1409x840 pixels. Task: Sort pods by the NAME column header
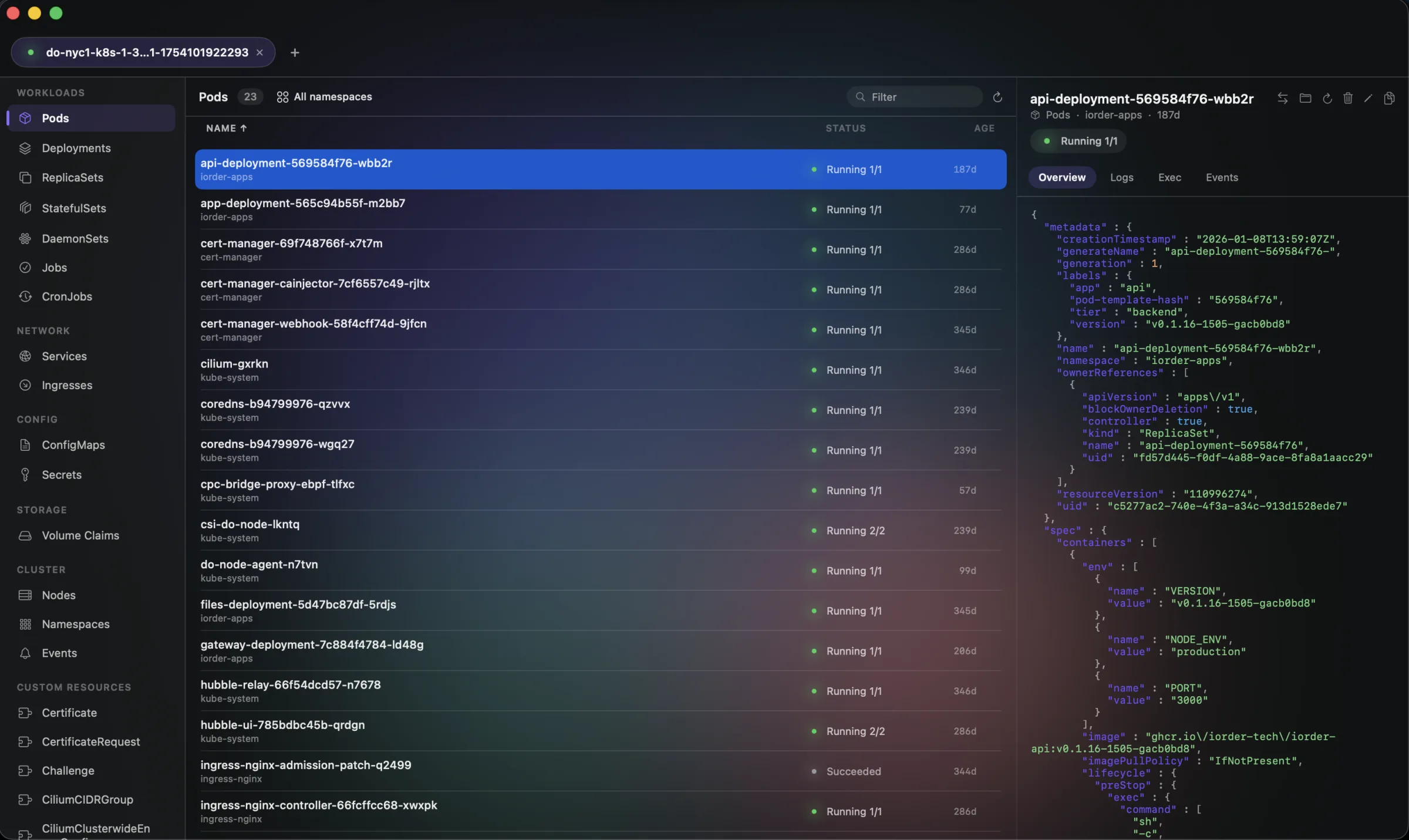226,129
